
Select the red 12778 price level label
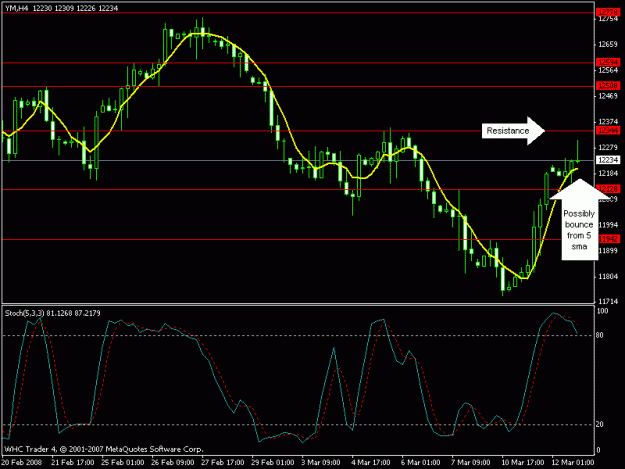[608, 12]
